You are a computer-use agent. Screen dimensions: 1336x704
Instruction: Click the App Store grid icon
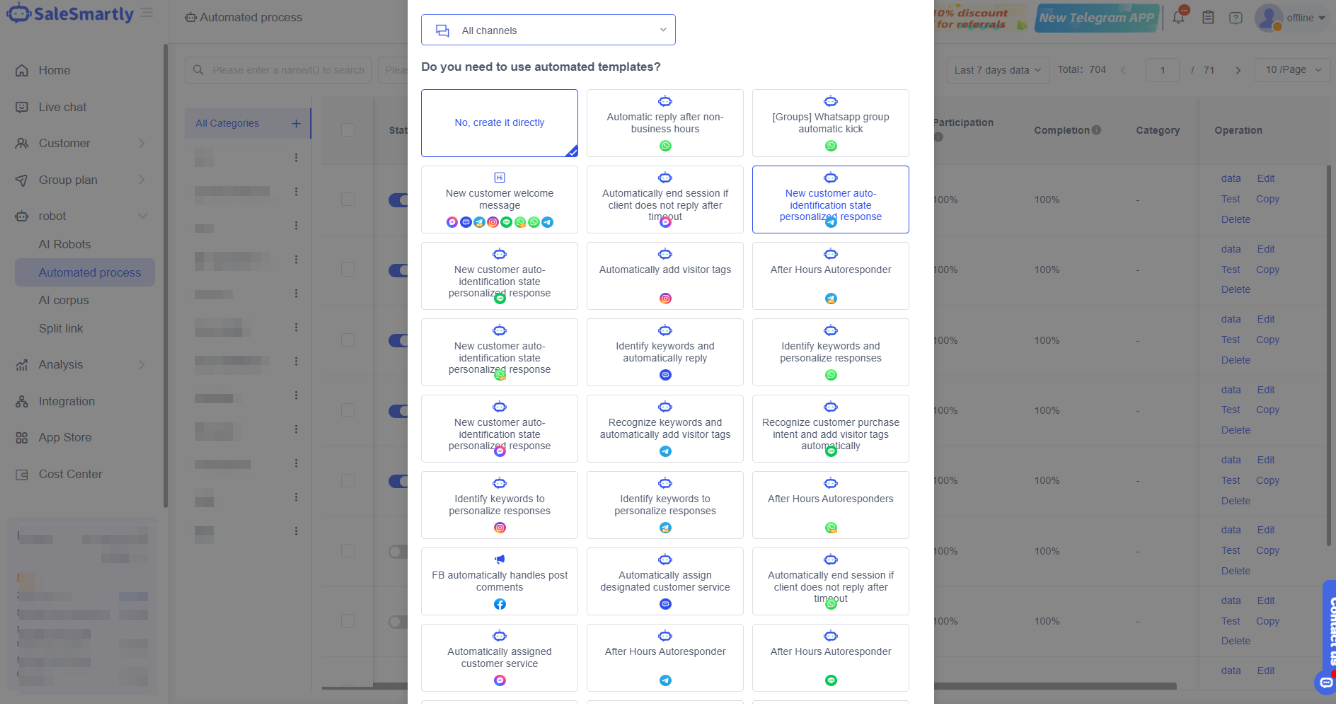click(x=22, y=438)
